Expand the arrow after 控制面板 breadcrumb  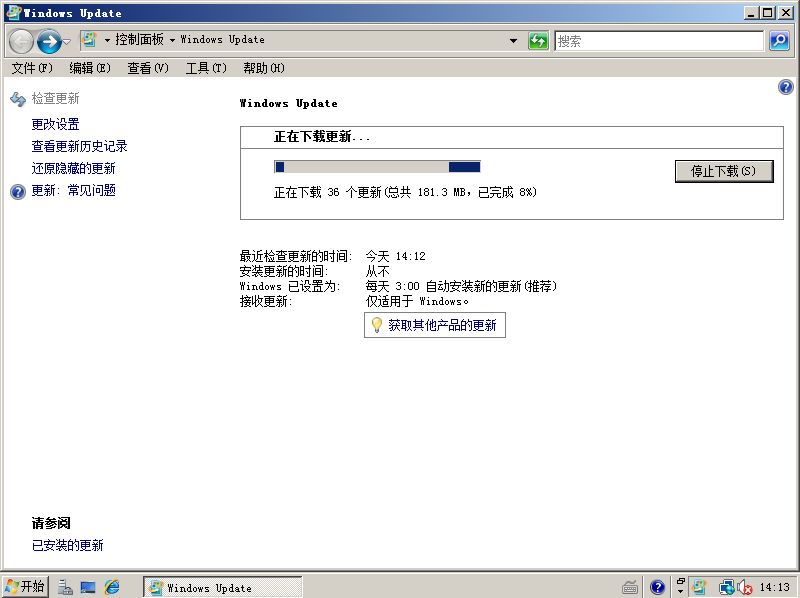(172, 40)
